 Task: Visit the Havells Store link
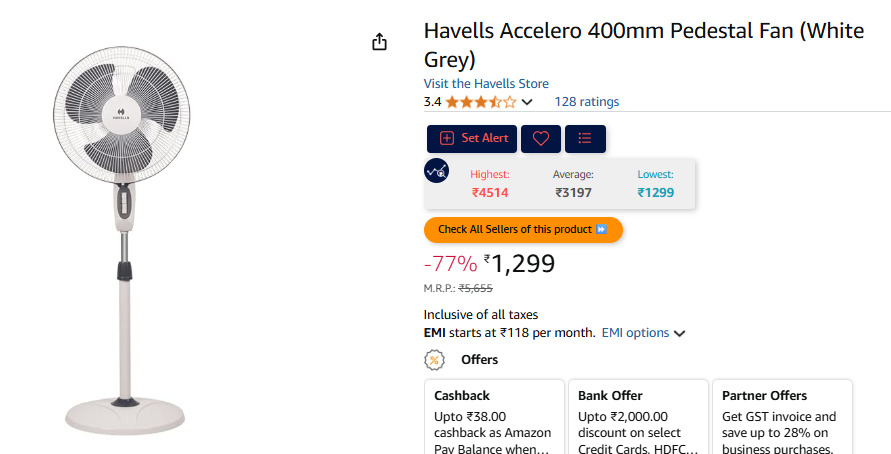point(486,84)
